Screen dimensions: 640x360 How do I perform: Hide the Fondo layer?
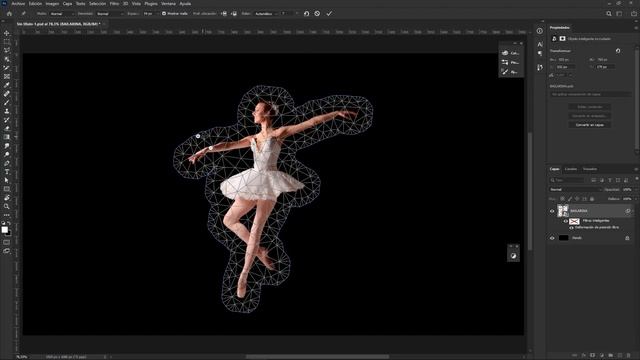552,238
